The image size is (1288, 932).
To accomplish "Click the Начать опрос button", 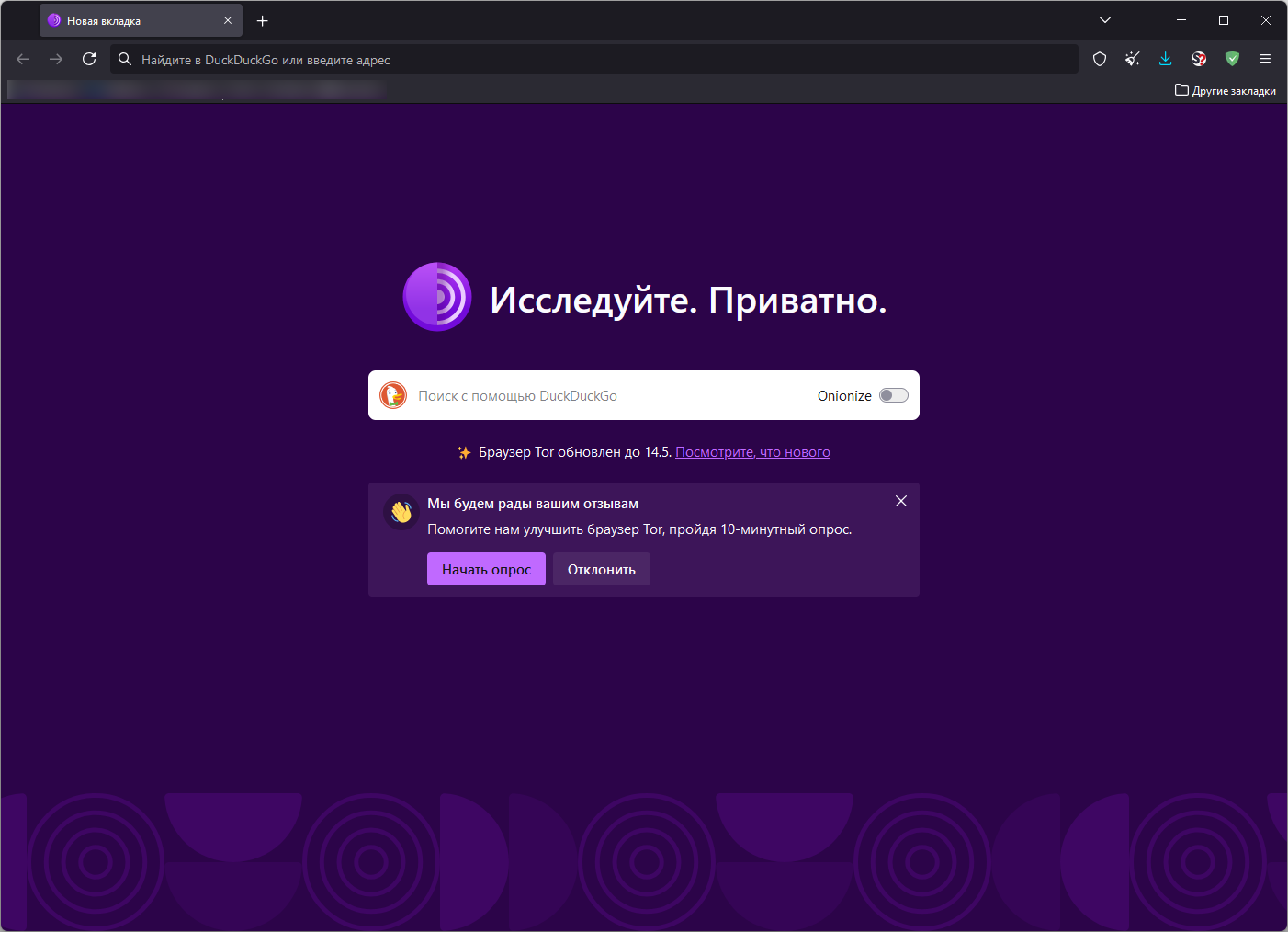I will 486,569.
